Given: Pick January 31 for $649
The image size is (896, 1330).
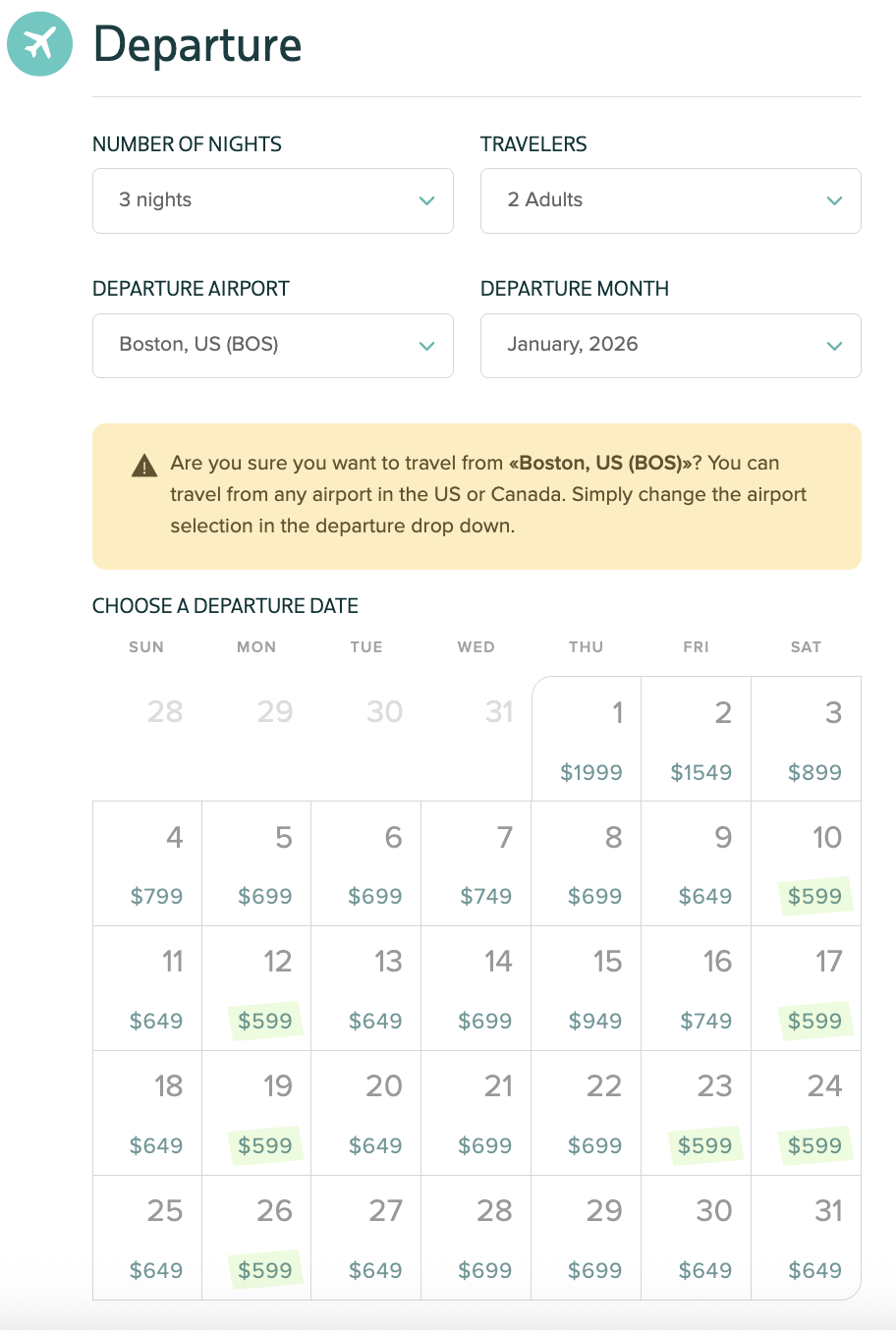Looking at the screenshot, I should (807, 1238).
